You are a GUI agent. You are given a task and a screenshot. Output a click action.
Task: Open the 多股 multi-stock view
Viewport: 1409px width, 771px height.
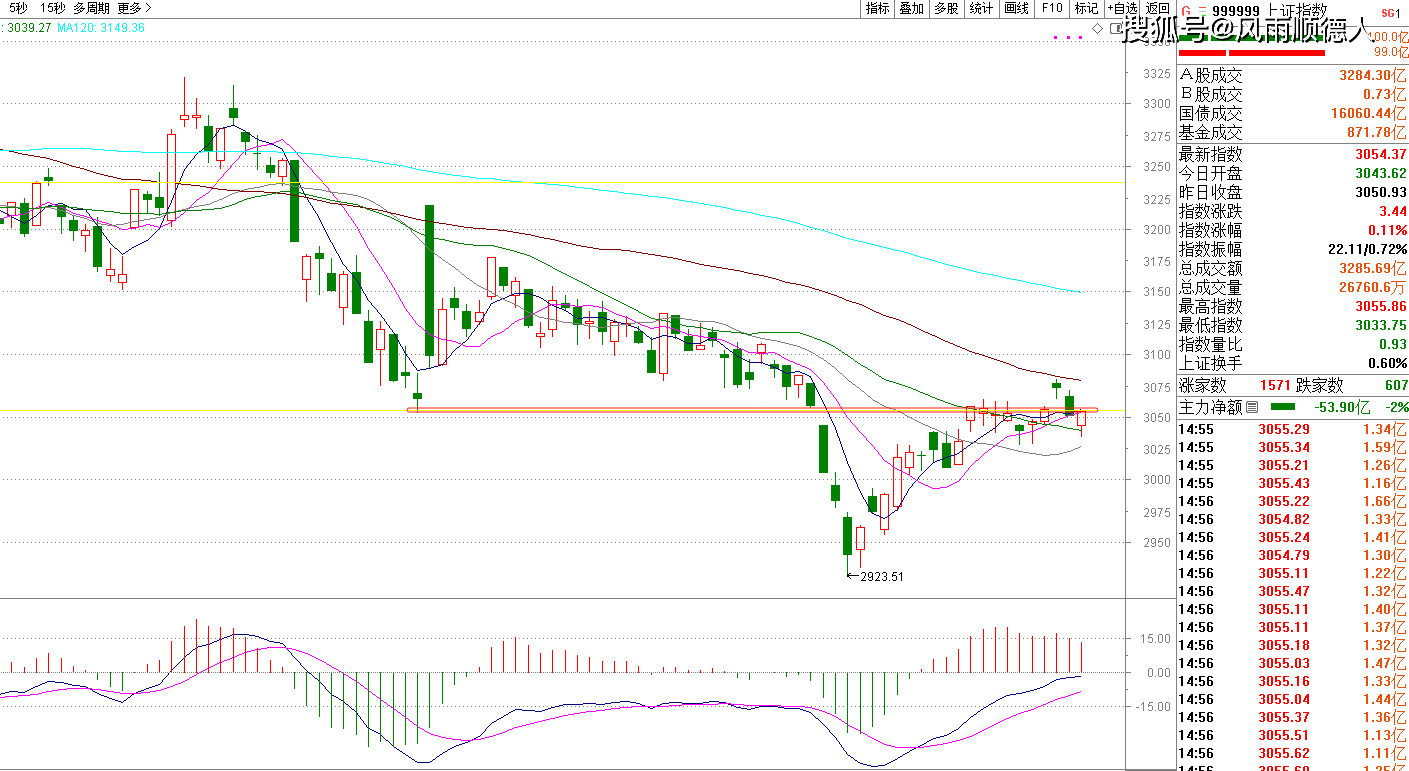point(946,8)
